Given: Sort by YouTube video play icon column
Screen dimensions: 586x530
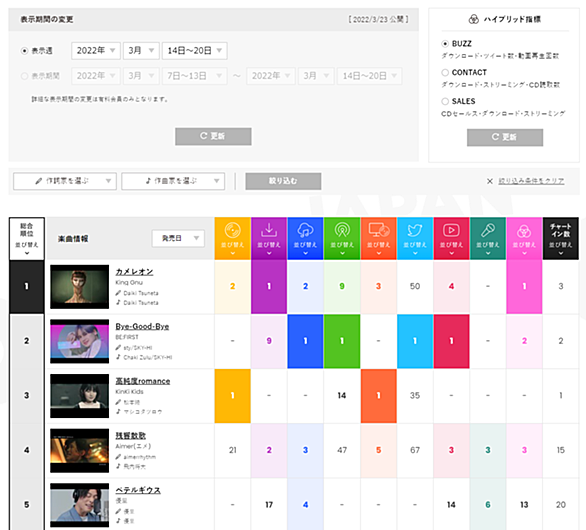Looking at the screenshot, I should 451,238.
